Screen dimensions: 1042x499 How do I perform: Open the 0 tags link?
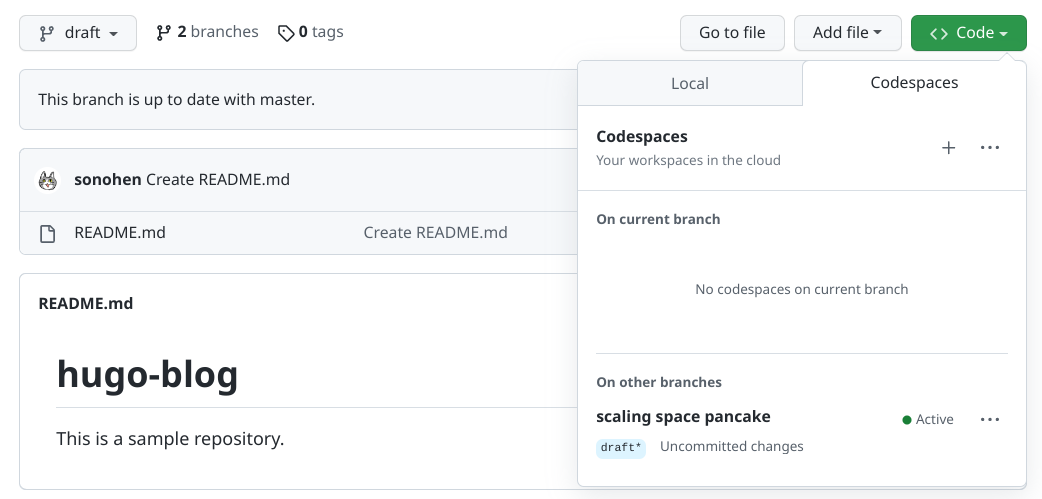point(320,32)
